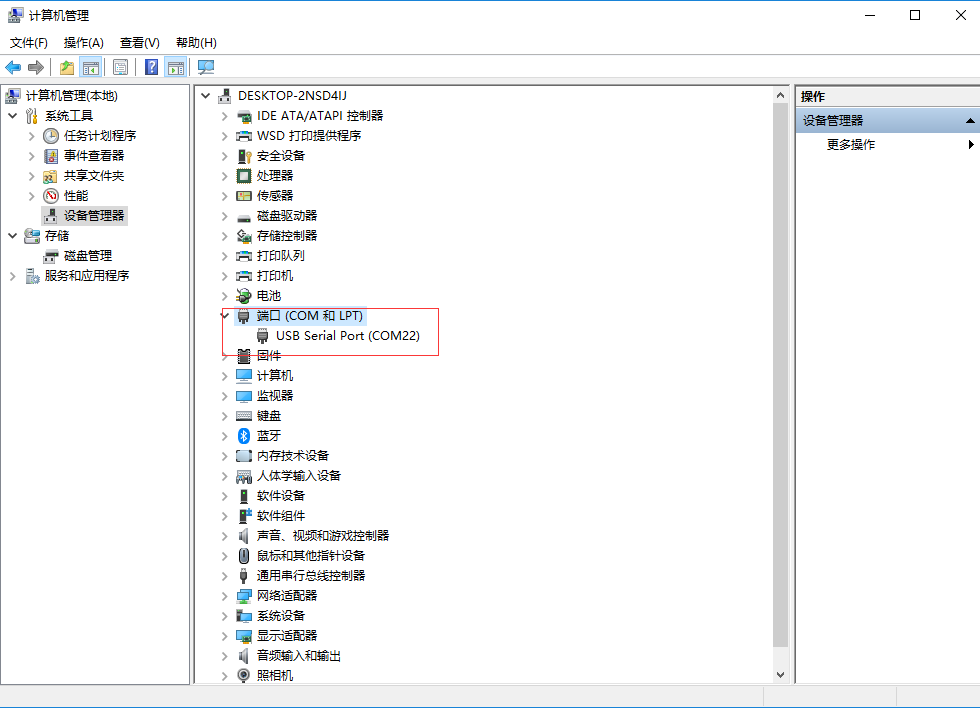
Task: Click the Bluetooth icon beside 蓝牙
Action: (244, 436)
